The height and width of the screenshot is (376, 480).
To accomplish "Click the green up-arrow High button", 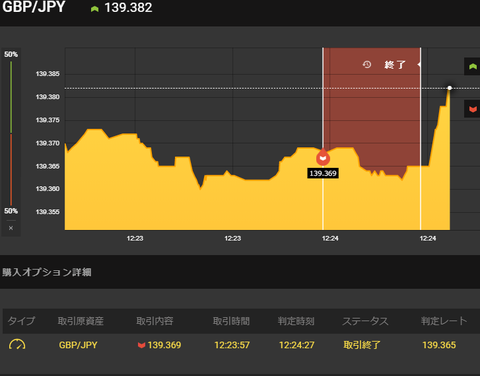I will [x=472, y=66].
